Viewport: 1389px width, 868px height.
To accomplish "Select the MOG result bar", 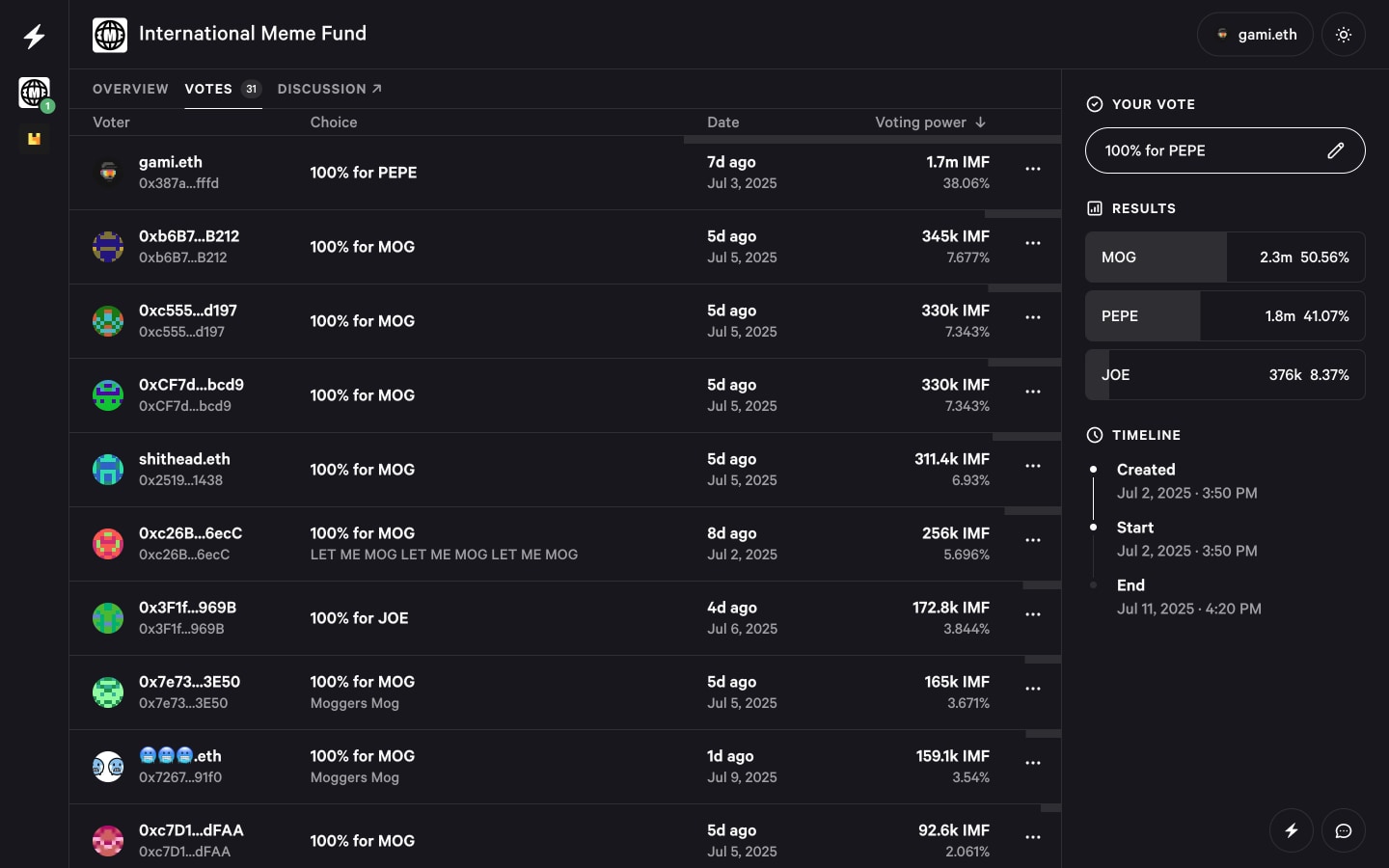I will pos(1225,258).
